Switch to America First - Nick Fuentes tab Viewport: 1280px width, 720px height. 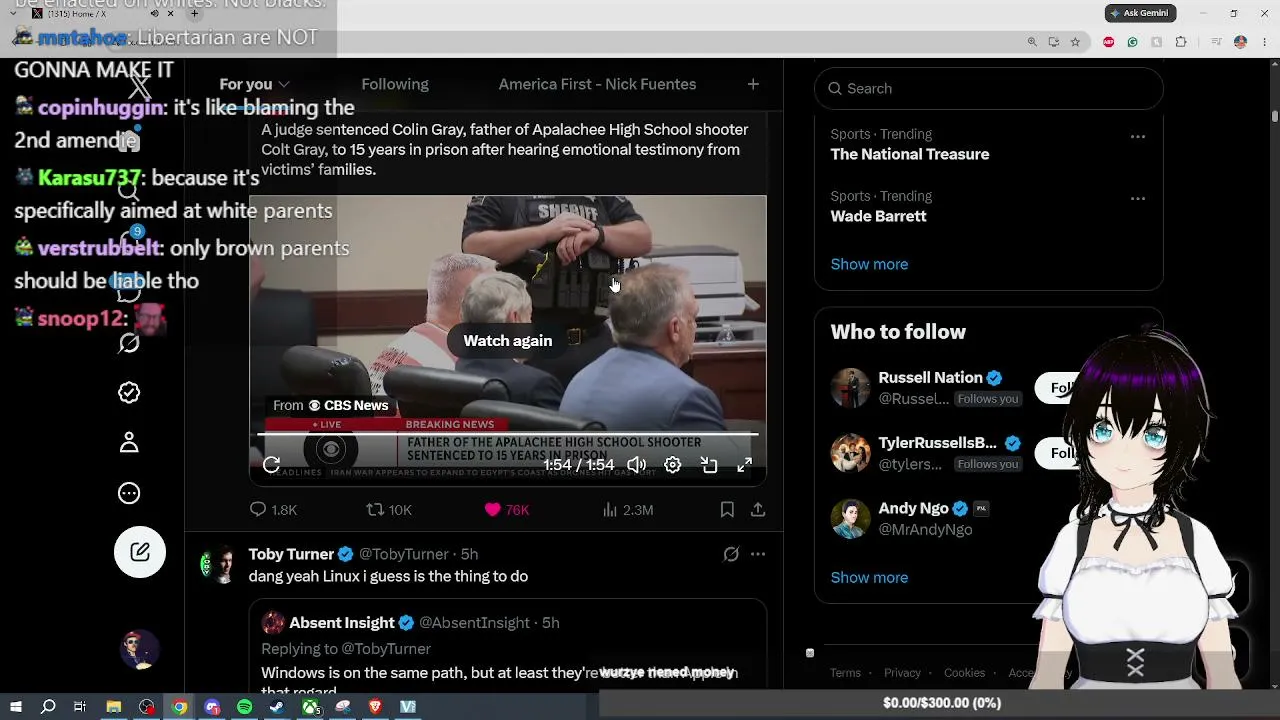597,84
